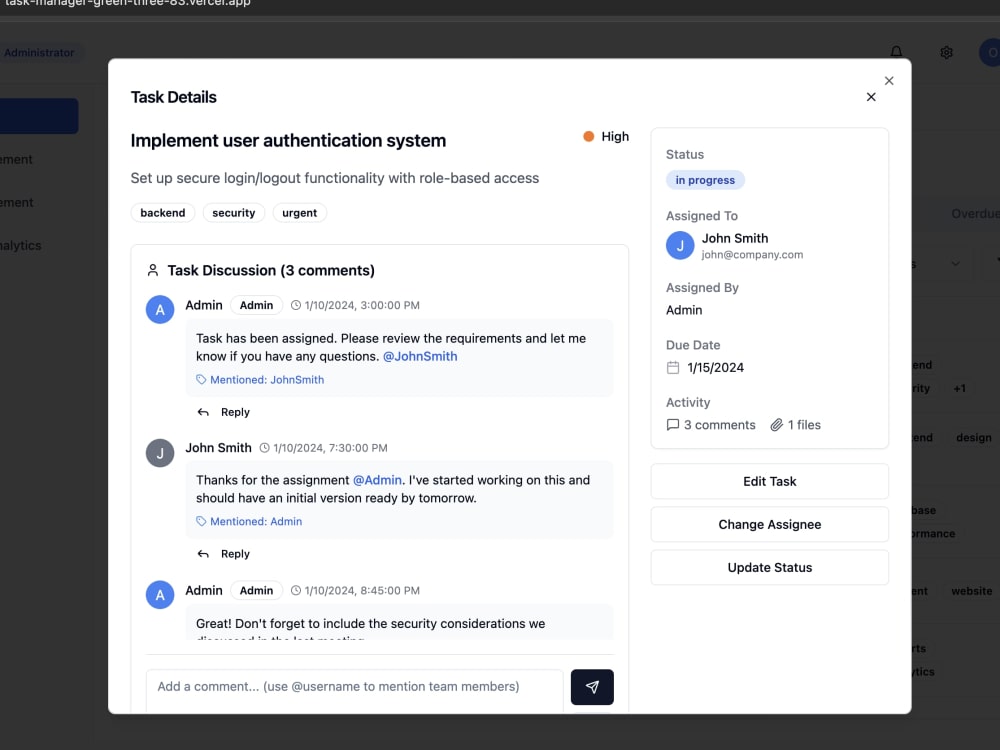Click Admin role badge on first comment
This screenshot has width=1000, height=750.
256,305
